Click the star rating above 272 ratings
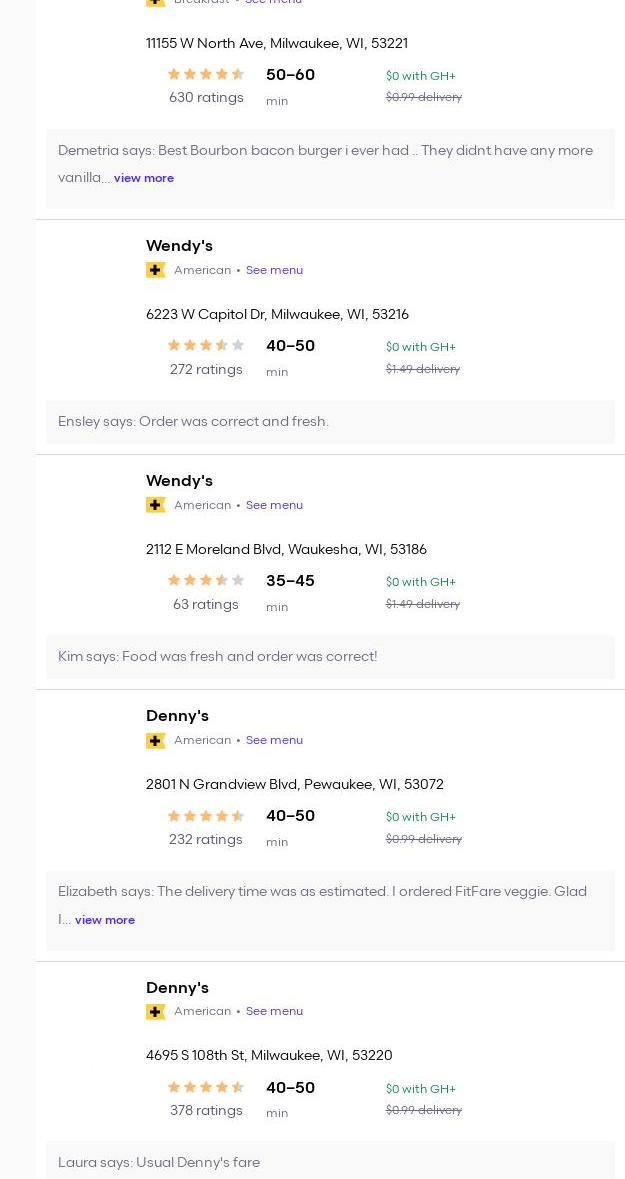625x1179 pixels. coord(206,345)
